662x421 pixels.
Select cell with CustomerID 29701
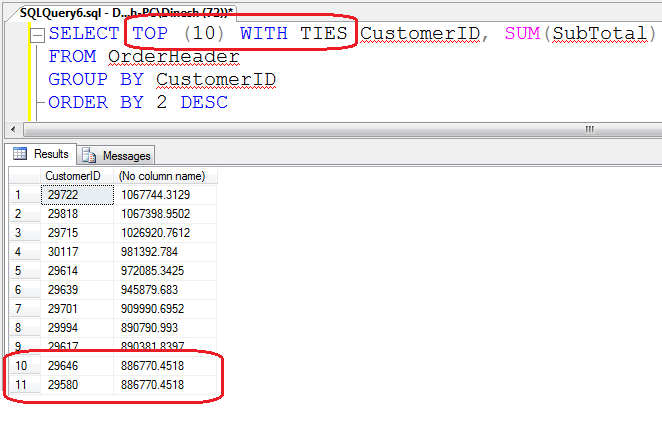[x=77, y=309]
